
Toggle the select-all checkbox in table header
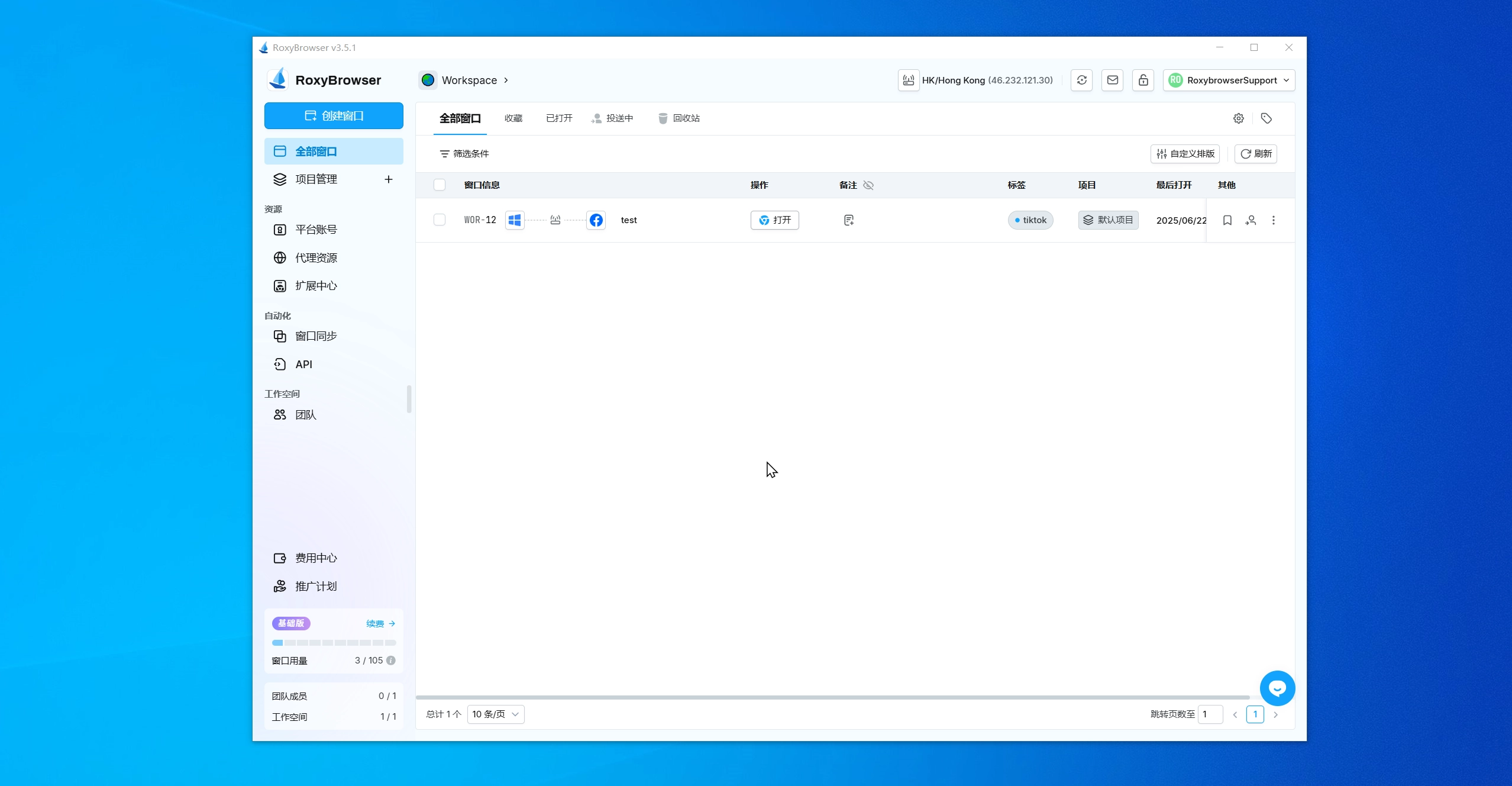440,185
